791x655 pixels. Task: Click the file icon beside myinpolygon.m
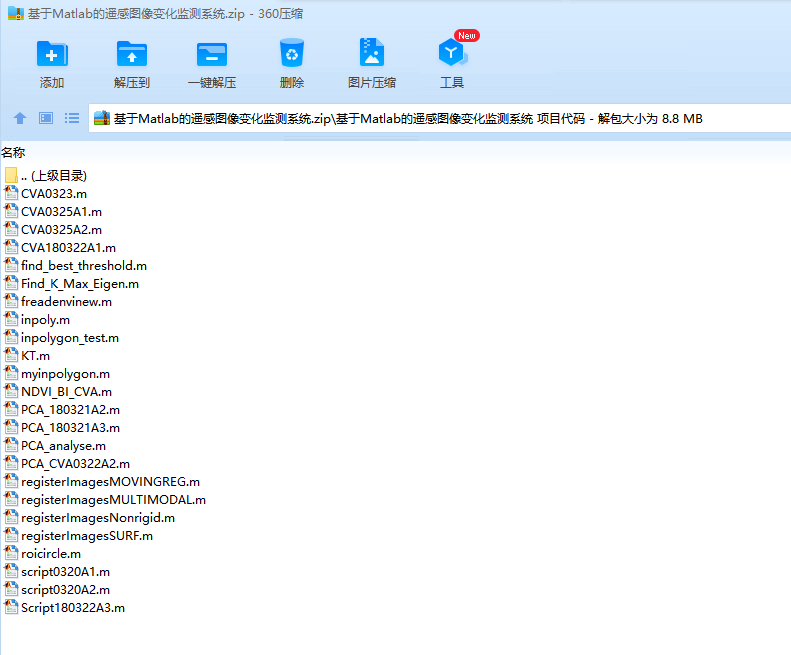pos(11,373)
